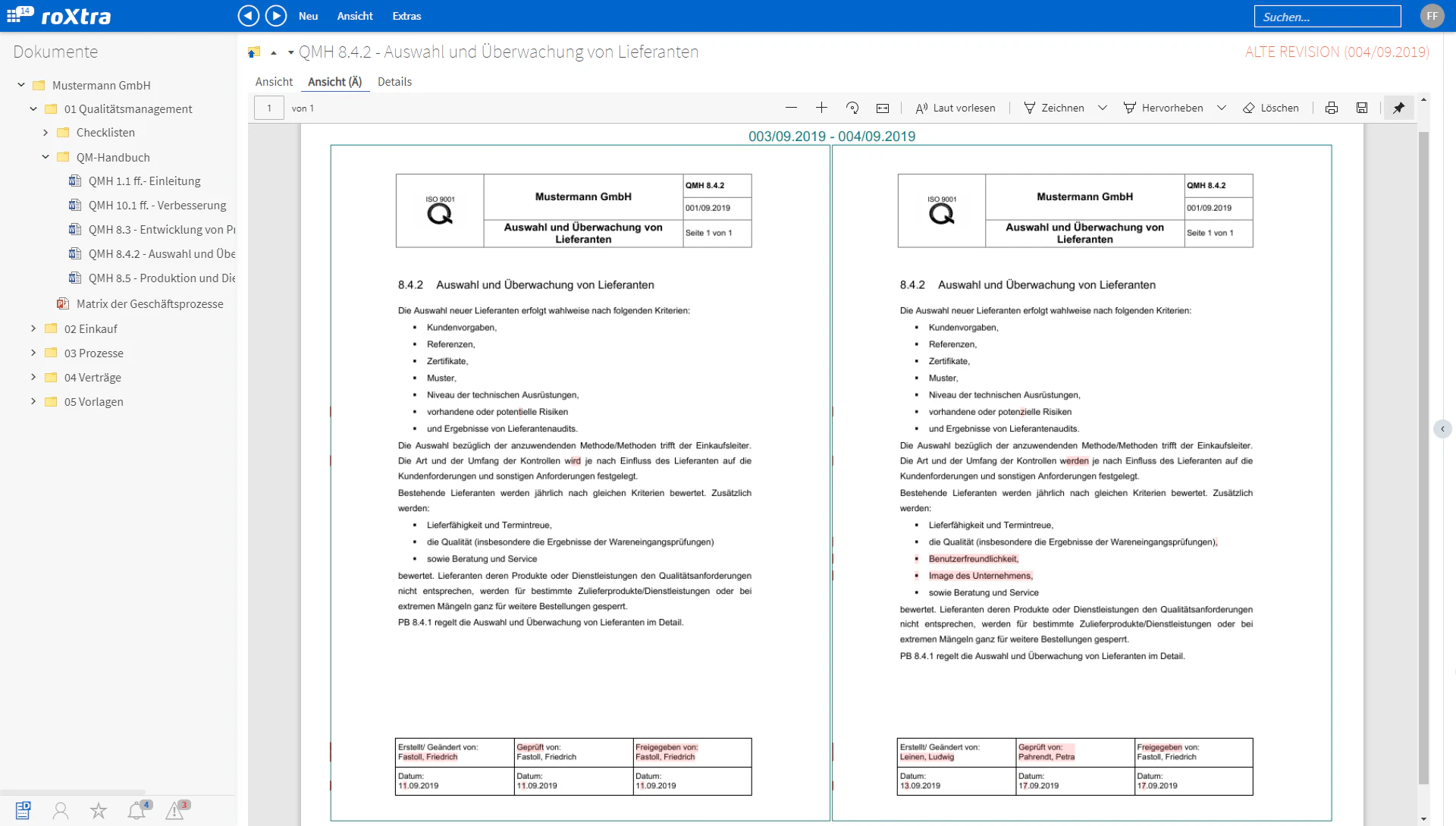Click Löschen to erase annotations
Screen dimensions: 1456x826
pyautogui.click(x=1271, y=108)
